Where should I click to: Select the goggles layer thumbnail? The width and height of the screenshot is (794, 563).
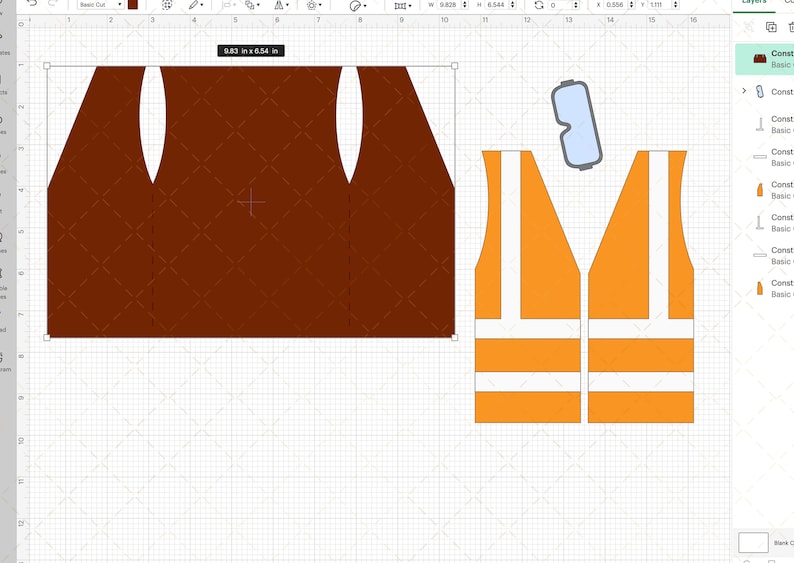point(760,92)
